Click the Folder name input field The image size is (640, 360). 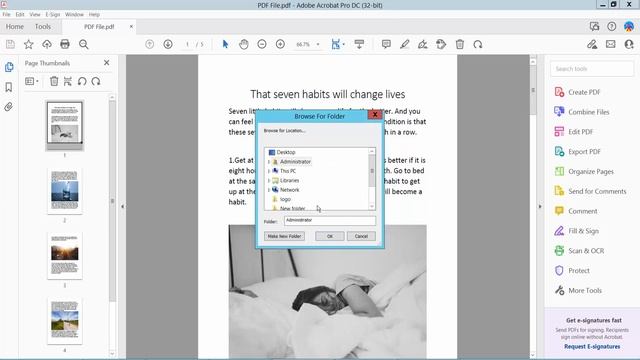click(x=330, y=221)
